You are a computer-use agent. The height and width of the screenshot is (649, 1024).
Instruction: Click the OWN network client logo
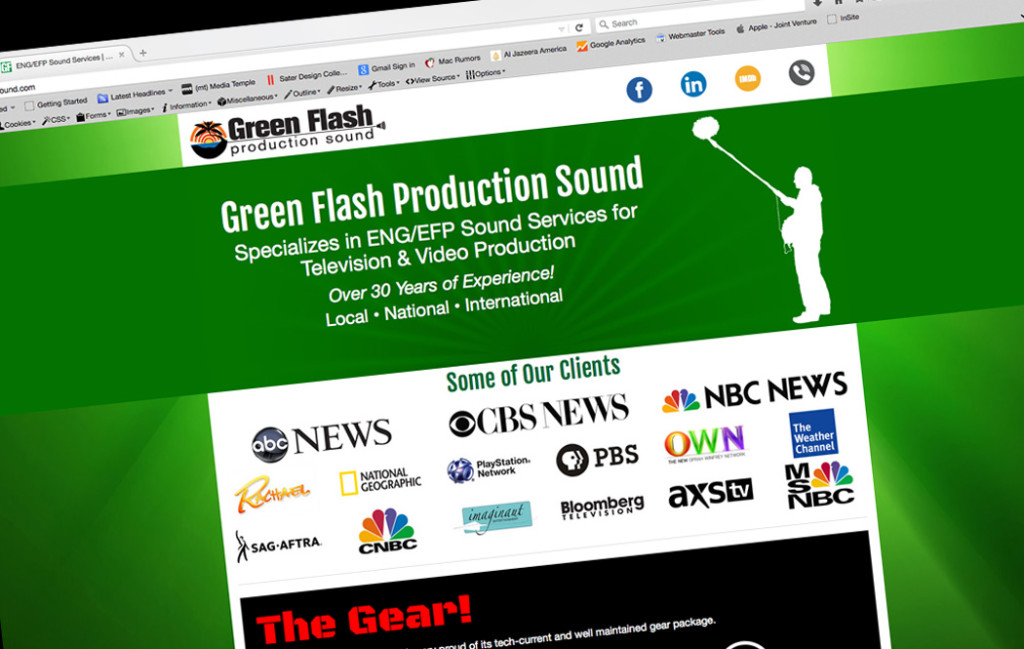(x=705, y=443)
